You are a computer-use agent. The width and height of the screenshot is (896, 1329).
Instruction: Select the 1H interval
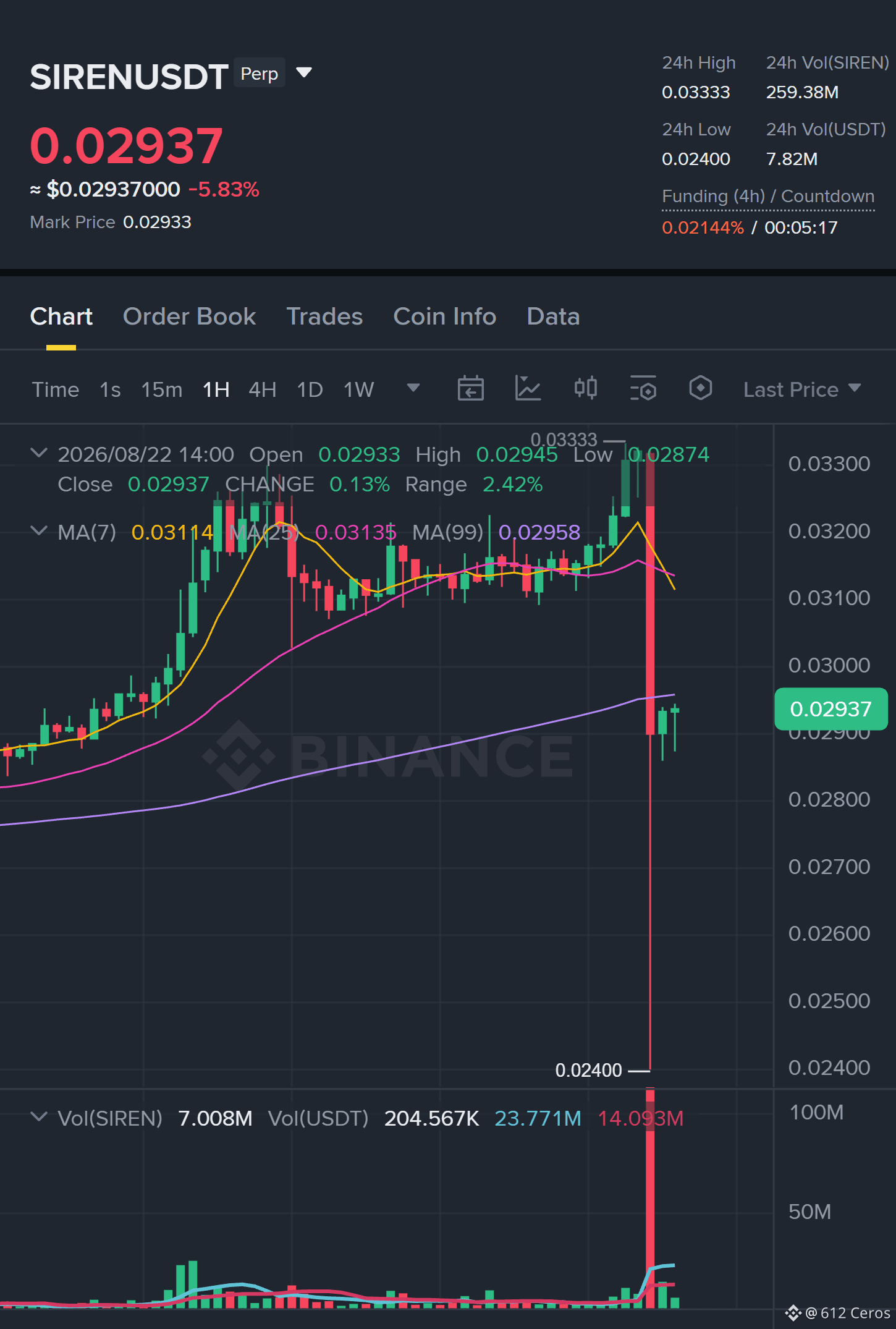click(x=216, y=389)
